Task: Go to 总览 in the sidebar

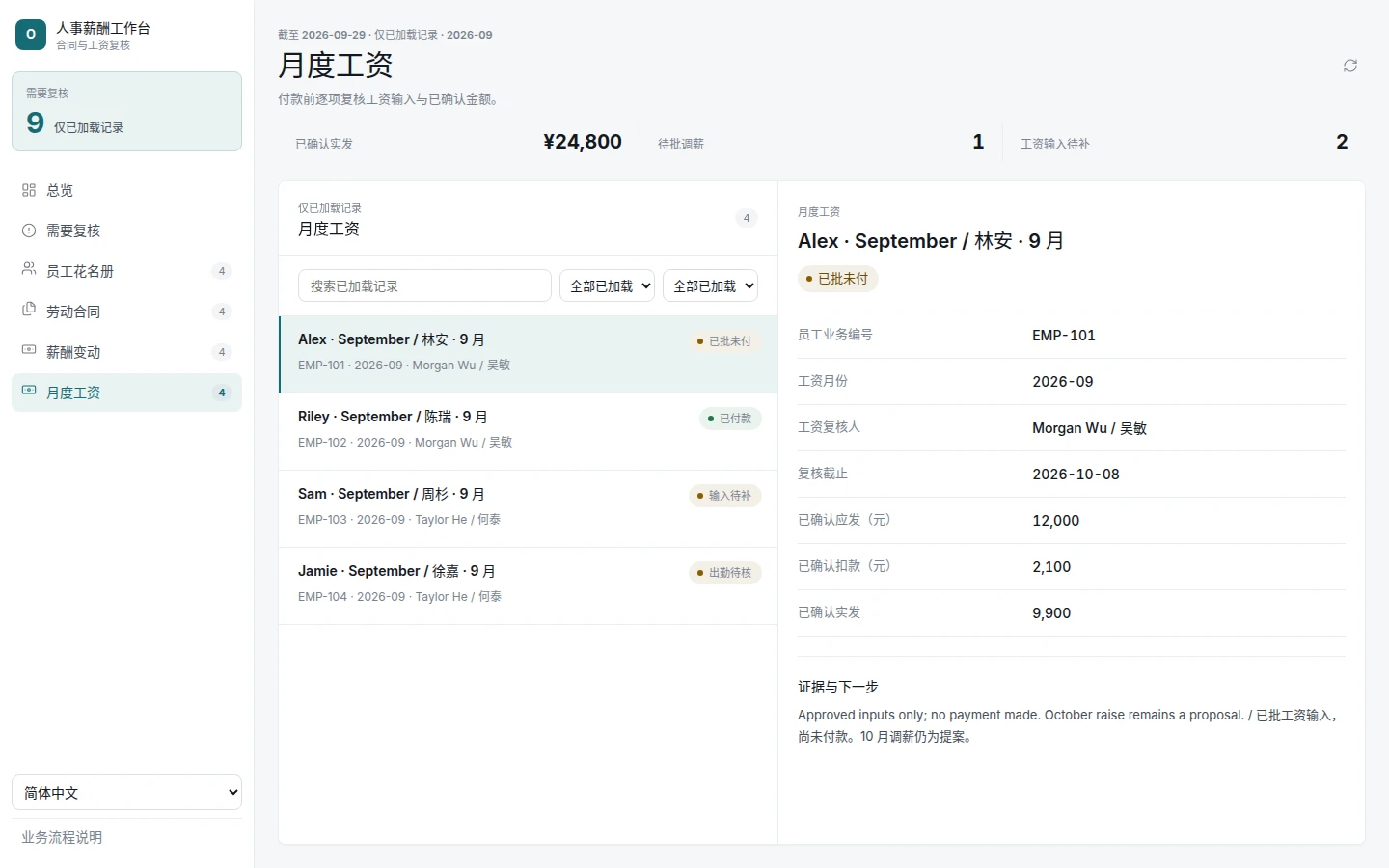Action: [126, 190]
